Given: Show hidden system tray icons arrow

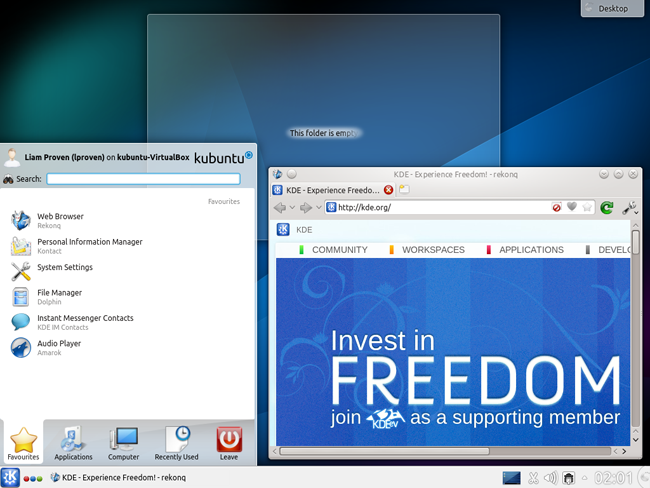Looking at the screenshot, I should pyautogui.click(x=585, y=478).
